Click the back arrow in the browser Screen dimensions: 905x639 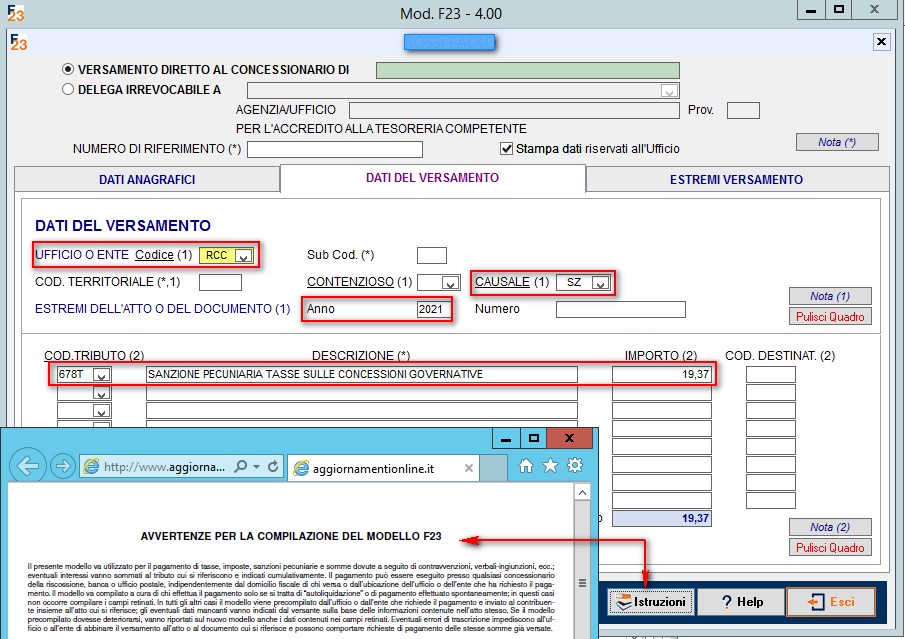[29, 466]
